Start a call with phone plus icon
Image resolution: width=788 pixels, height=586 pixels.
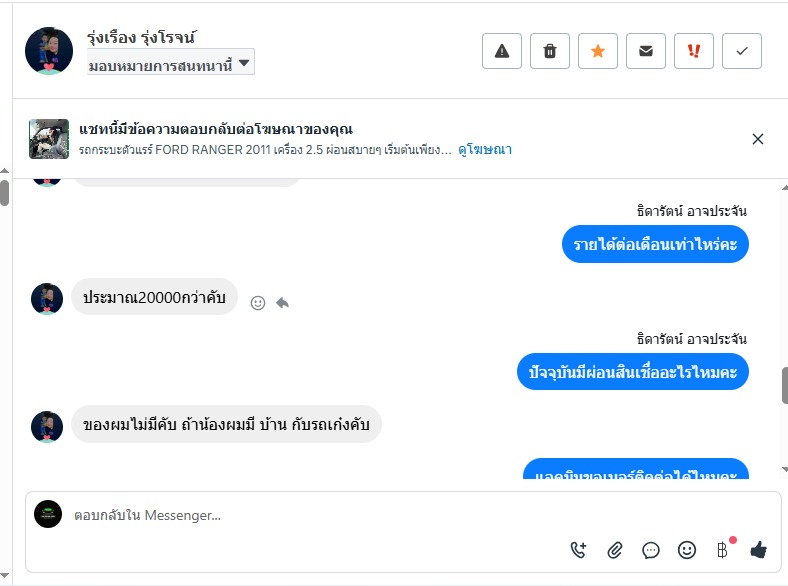pyautogui.click(x=578, y=549)
